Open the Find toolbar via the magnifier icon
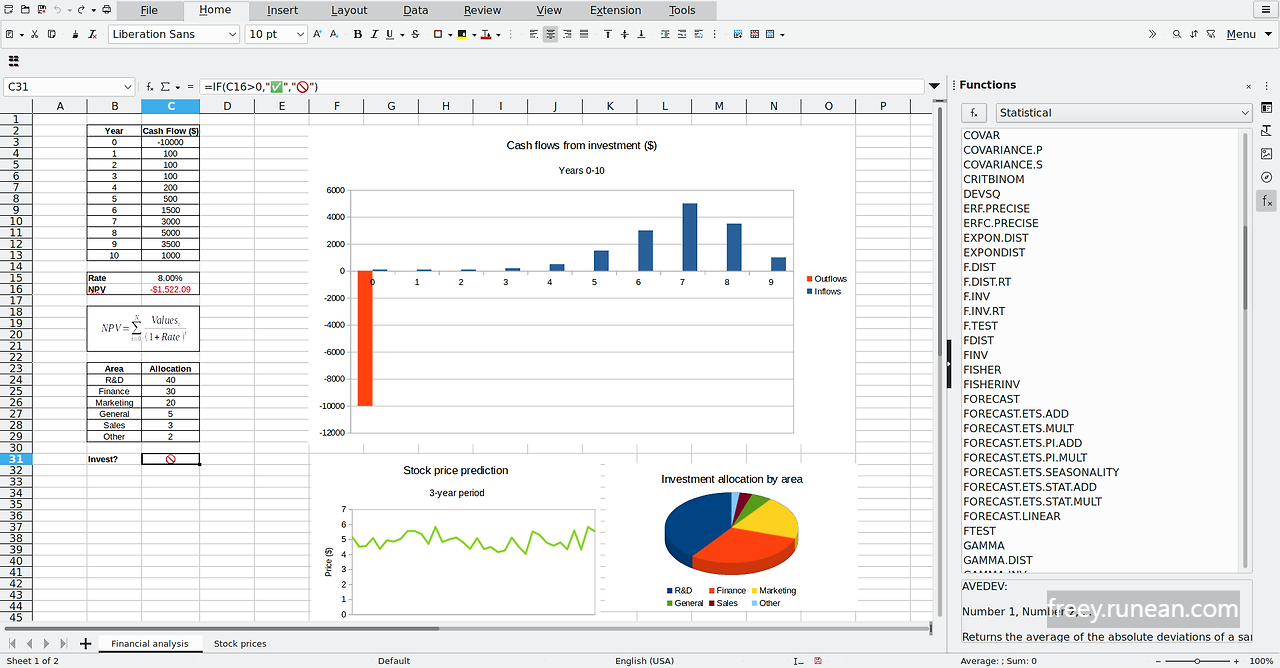The width and height of the screenshot is (1280, 668). point(1177,33)
